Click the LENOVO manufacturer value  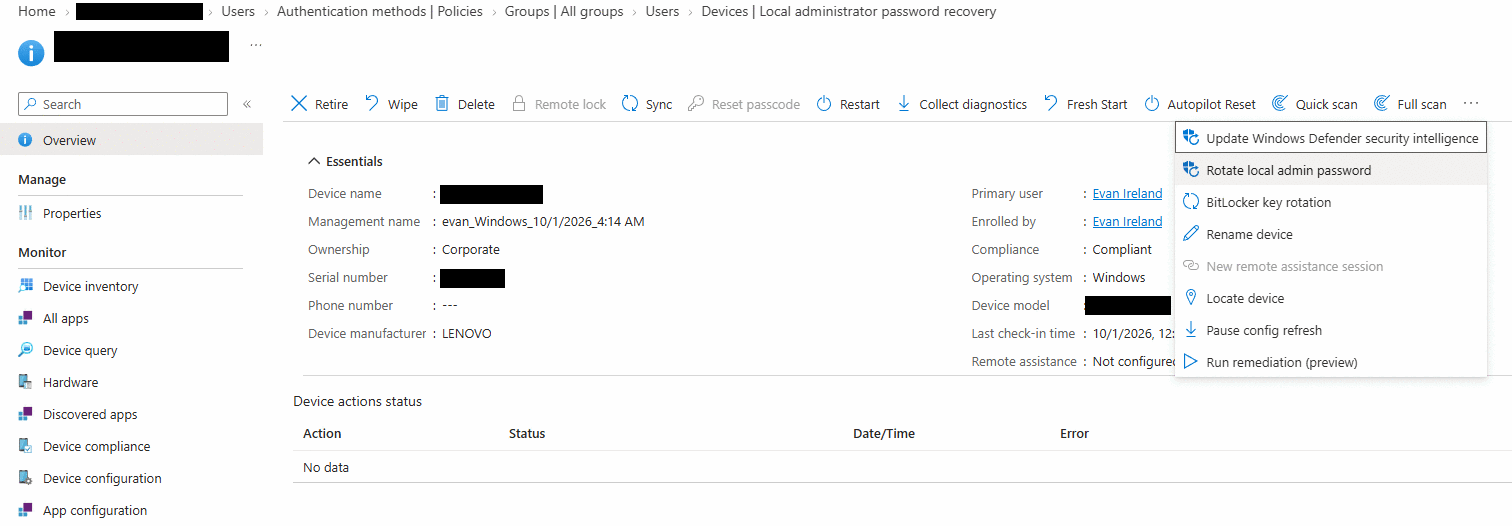(x=467, y=333)
